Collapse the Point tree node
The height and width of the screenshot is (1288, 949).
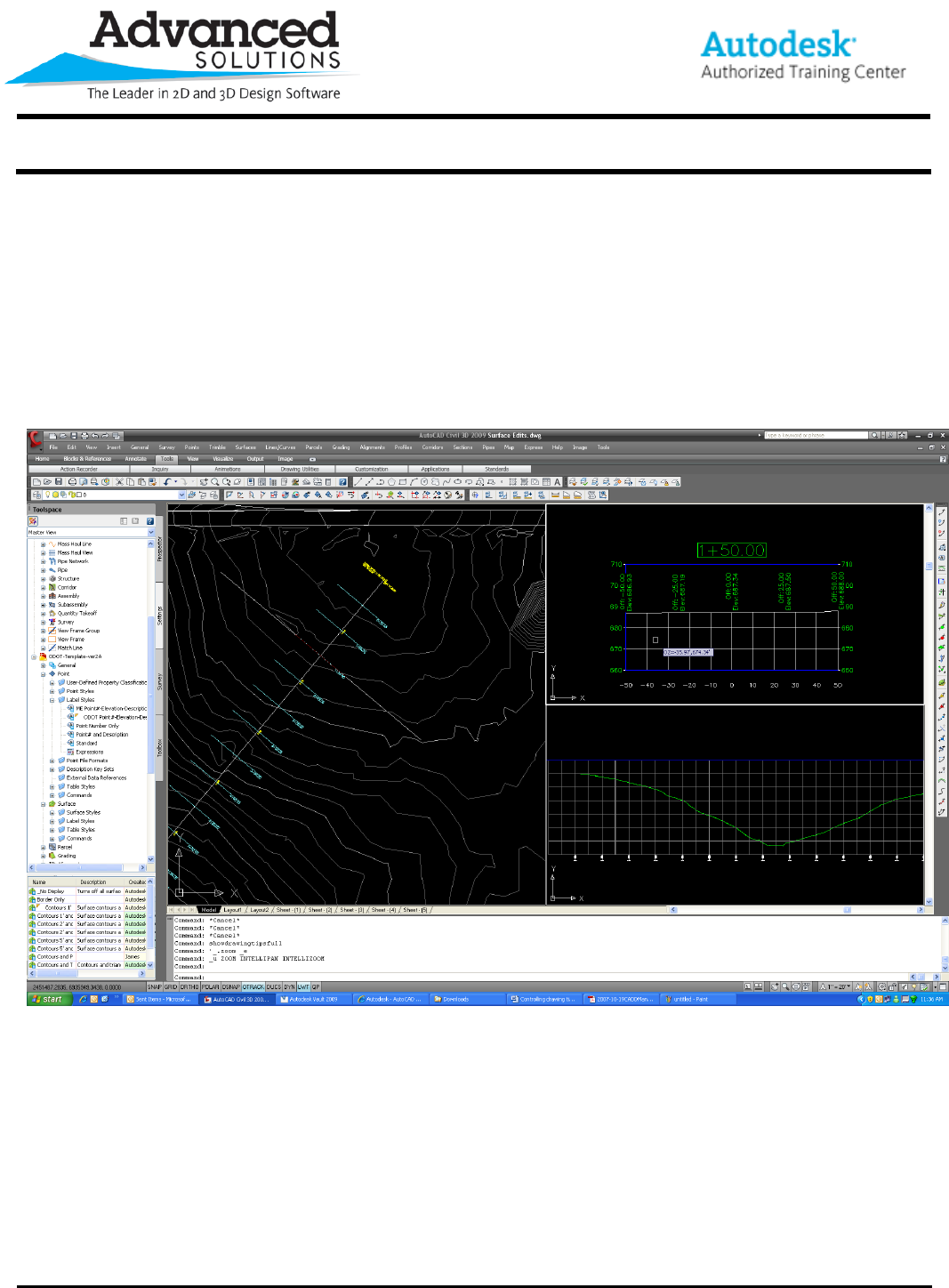[43, 674]
